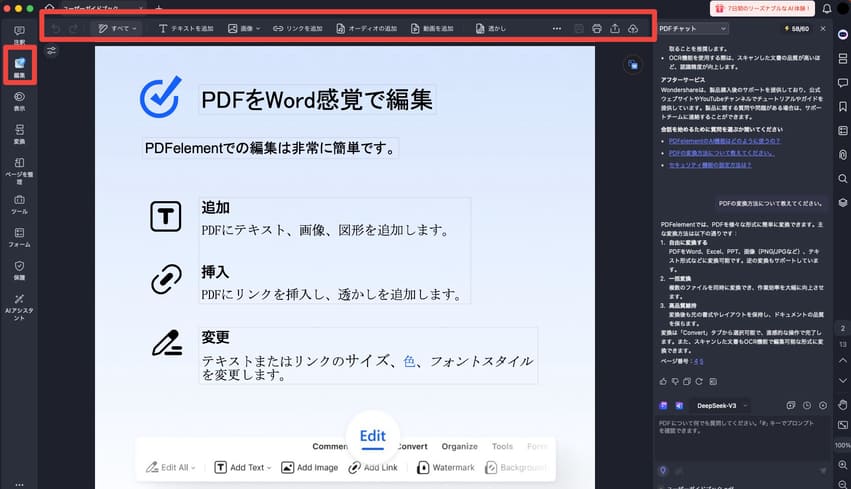Click the Redo arrow in toolbar
This screenshot has width=851, height=489.
(x=73, y=28)
